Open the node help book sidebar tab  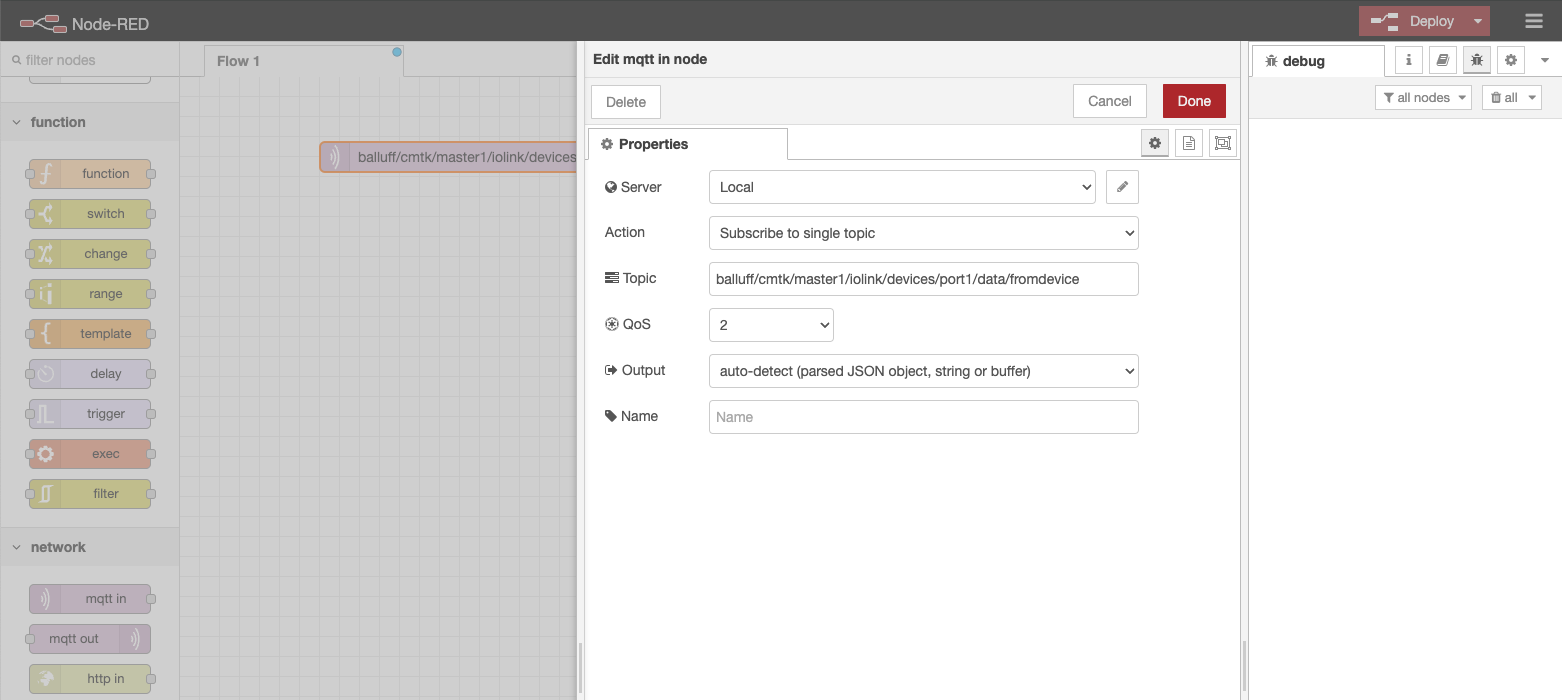1442,60
